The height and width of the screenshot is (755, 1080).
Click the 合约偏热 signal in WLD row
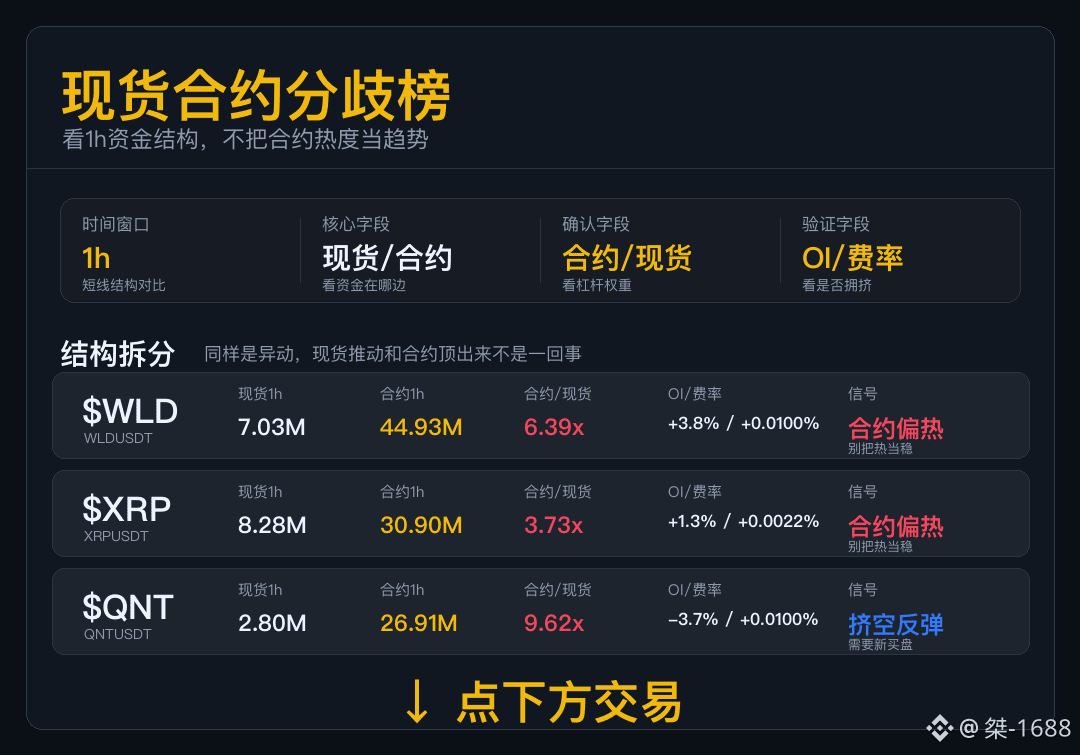click(895, 428)
